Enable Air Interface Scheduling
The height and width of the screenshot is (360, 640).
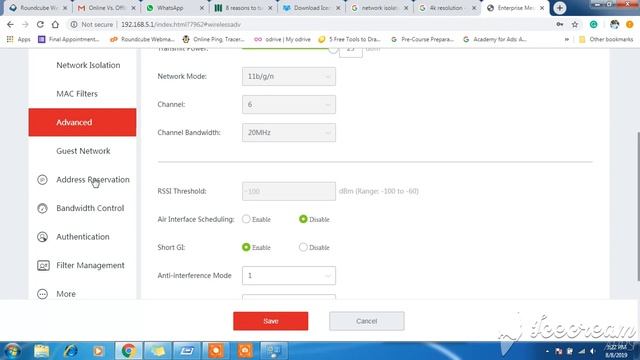coord(246,219)
